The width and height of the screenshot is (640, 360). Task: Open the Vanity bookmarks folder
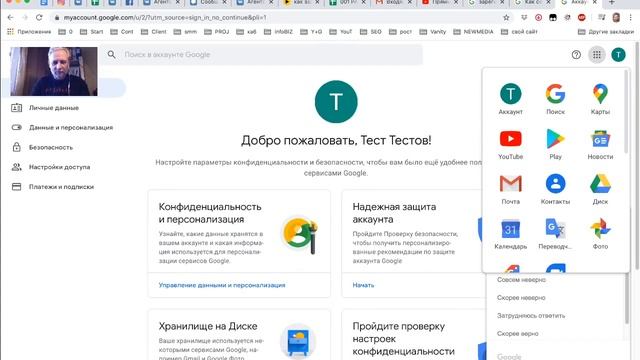tap(433, 31)
